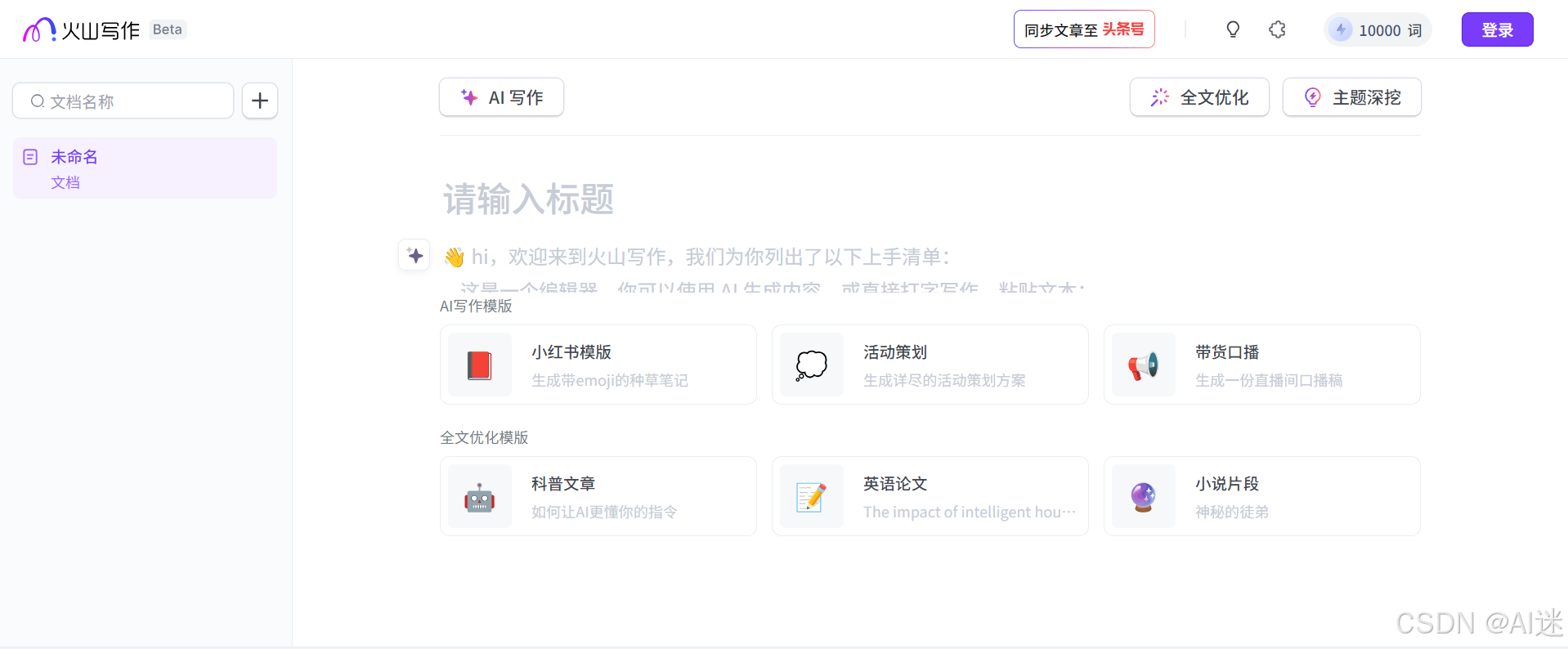The height and width of the screenshot is (649, 1568).
Task: Open the puzzle-piece plugin icon
Action: (x=1277, y=29)
